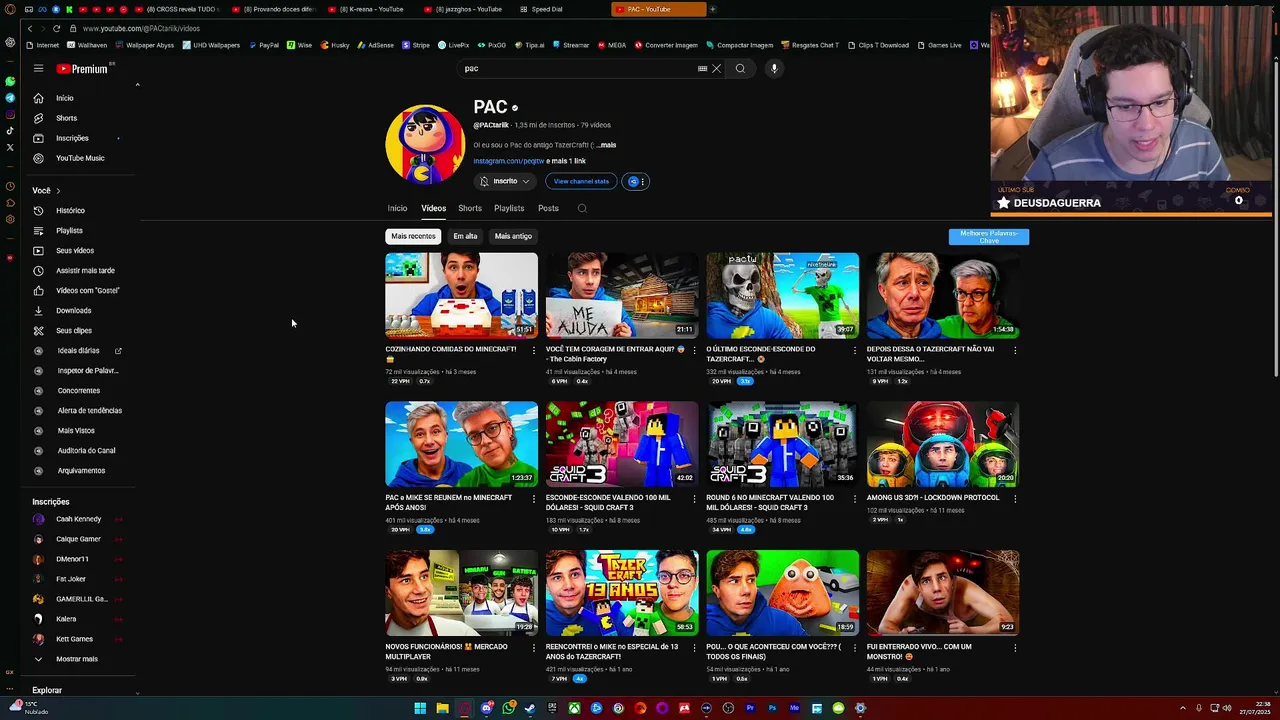Image resolution: width=1280 pixels, height=720 pixels.
Task: Open Seus vídeos in the sidebar
Action: [x=75, y=251]
